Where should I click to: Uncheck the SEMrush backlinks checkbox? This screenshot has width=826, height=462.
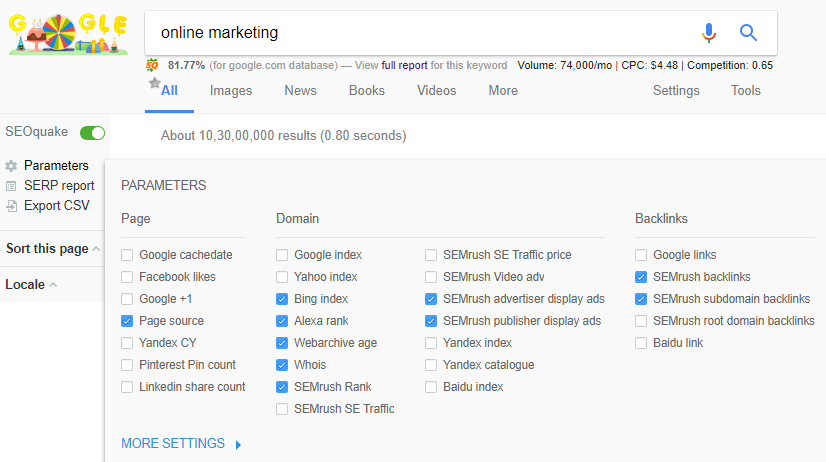pyautogui.click(x=641, y=277)
